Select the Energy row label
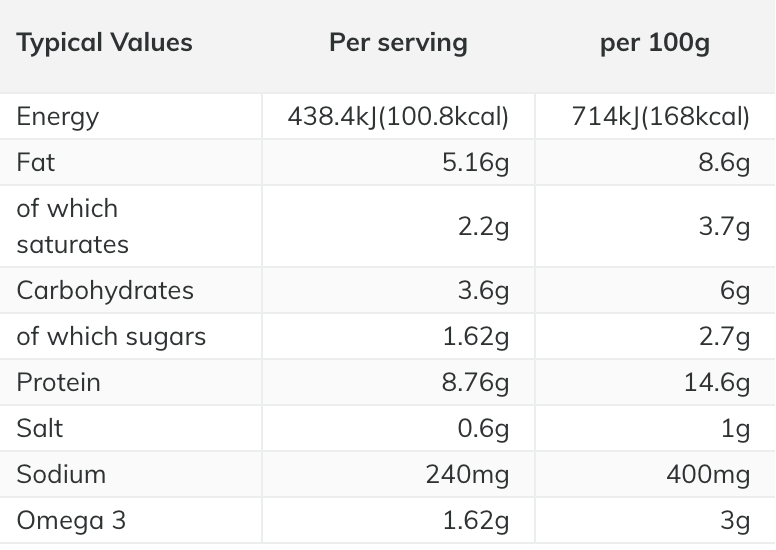The image size is (776, 550). click(x=58, y=117)
